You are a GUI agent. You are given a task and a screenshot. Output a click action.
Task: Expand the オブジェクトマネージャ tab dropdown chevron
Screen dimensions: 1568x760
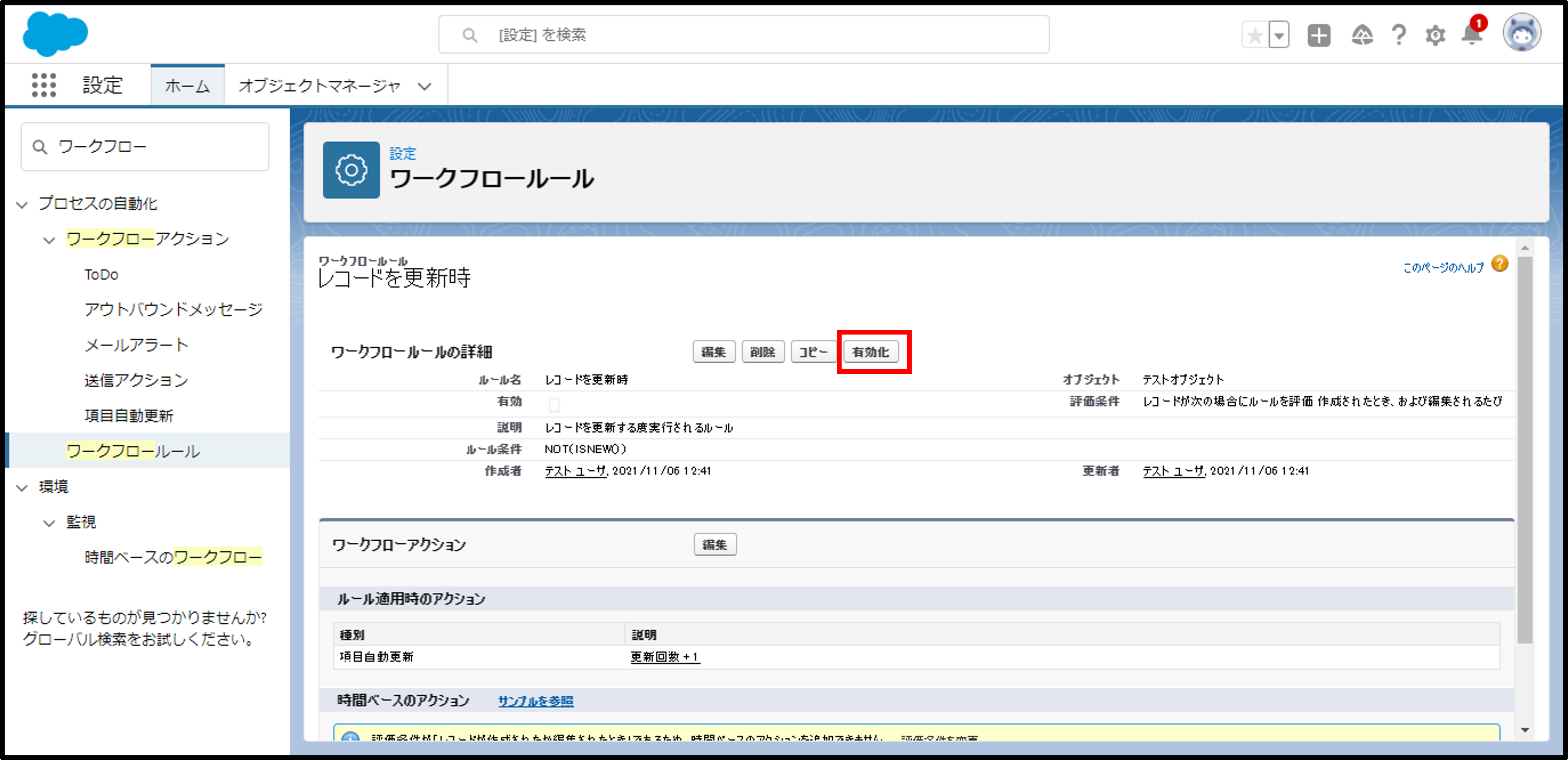coord(424,86)
